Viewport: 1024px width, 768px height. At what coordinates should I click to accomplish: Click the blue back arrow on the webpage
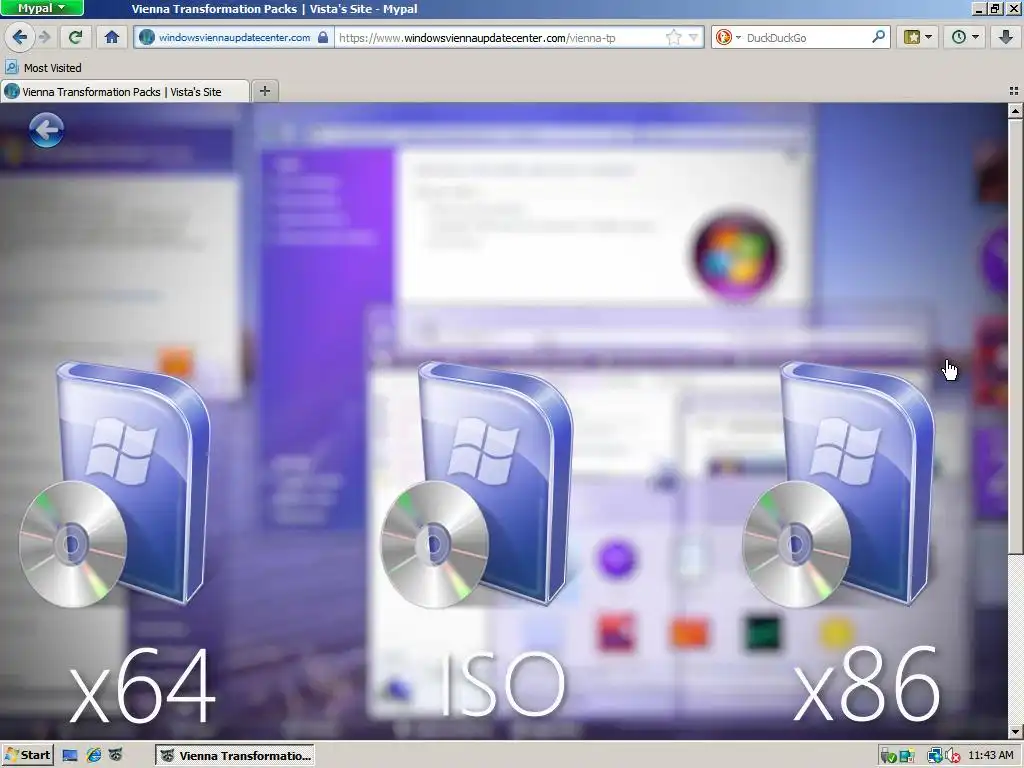(x=46, y=130)
